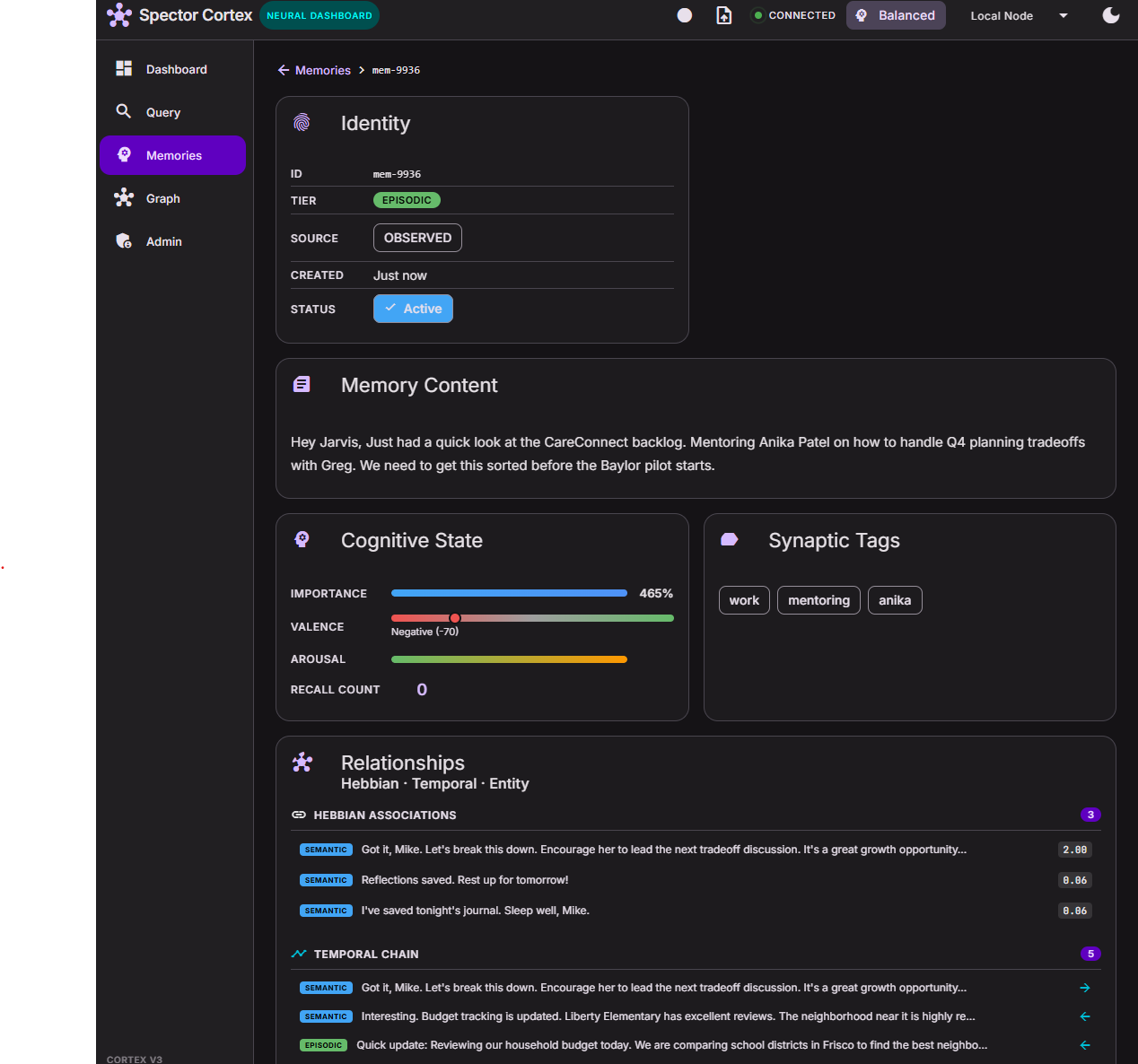Click the Memory Content document icon
Screen dimensions: 1138x1064
(302, 385)
